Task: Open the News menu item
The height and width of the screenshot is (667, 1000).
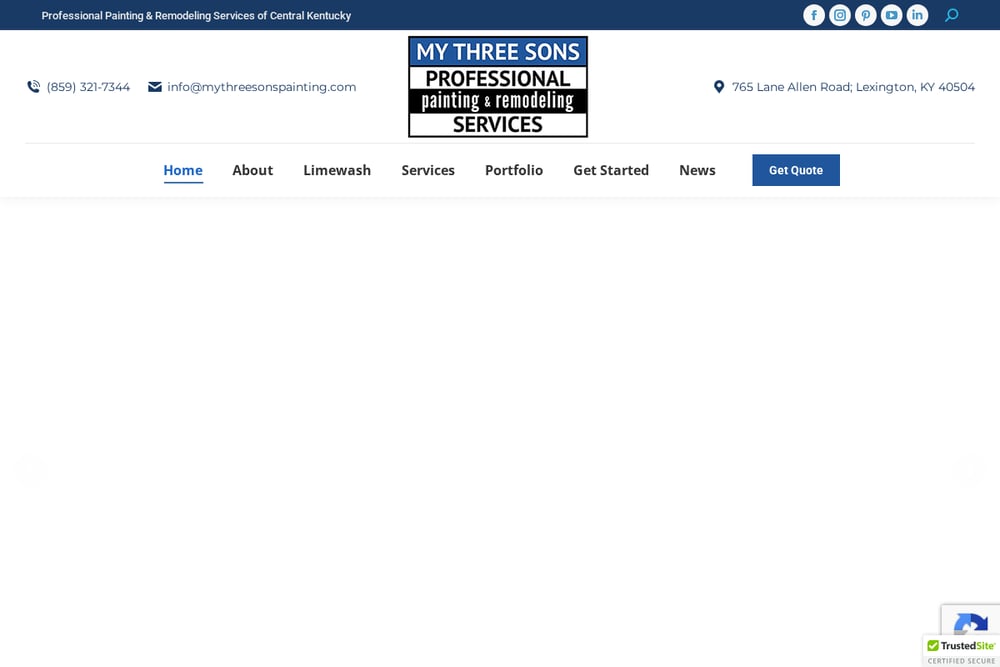Action: (697, 170)
